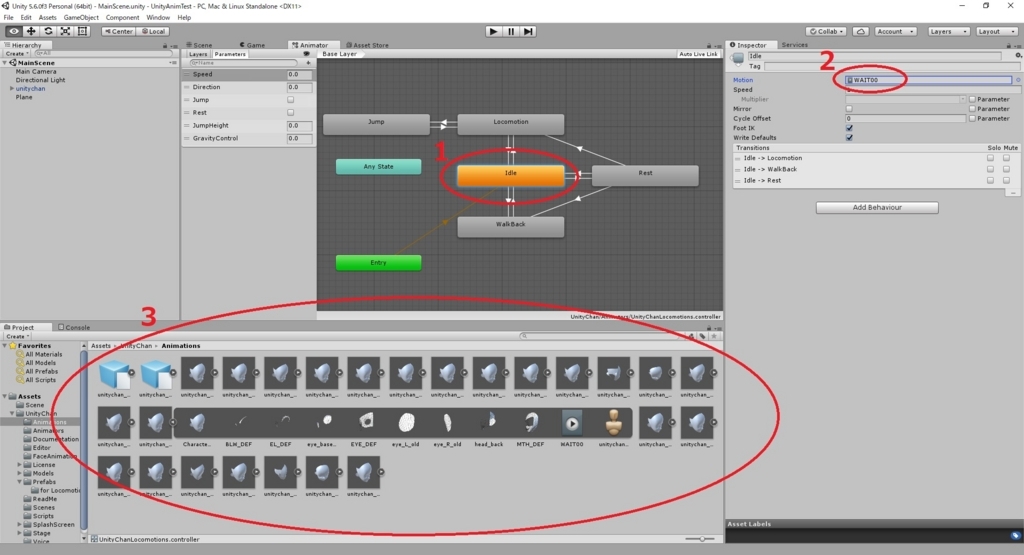1024x555 pixels.
Task: Click the Speed parameter value field
Action: click(299, 74)
